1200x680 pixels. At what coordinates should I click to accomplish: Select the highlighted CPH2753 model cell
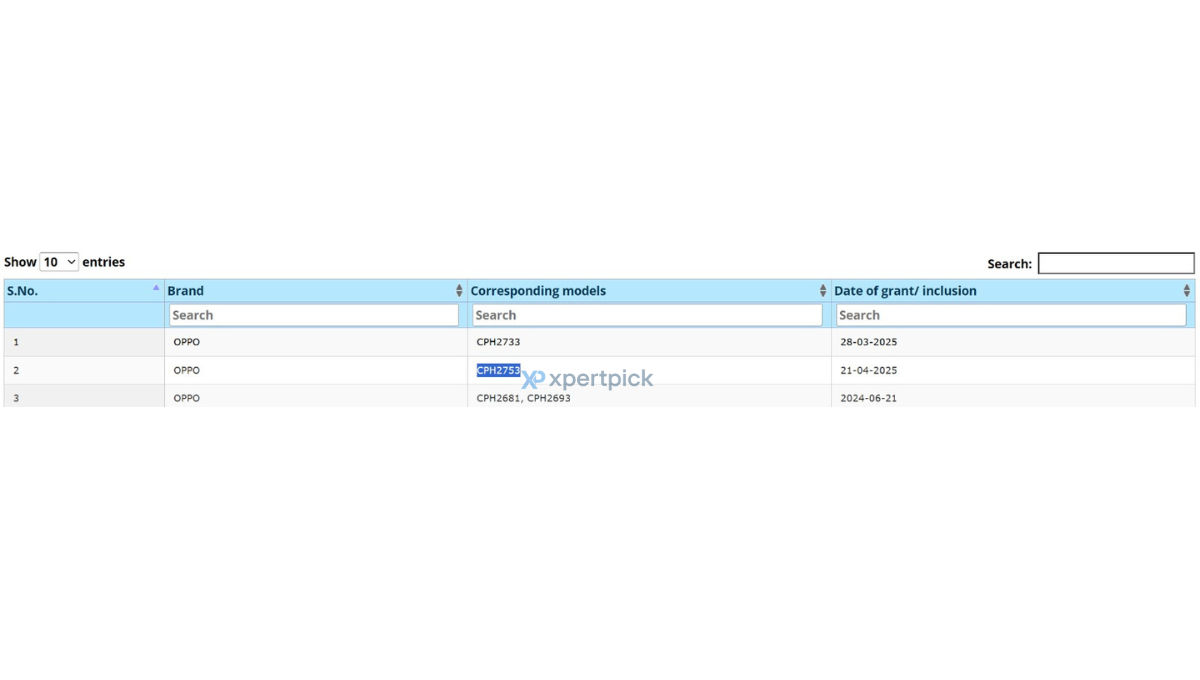coord(498,370)
